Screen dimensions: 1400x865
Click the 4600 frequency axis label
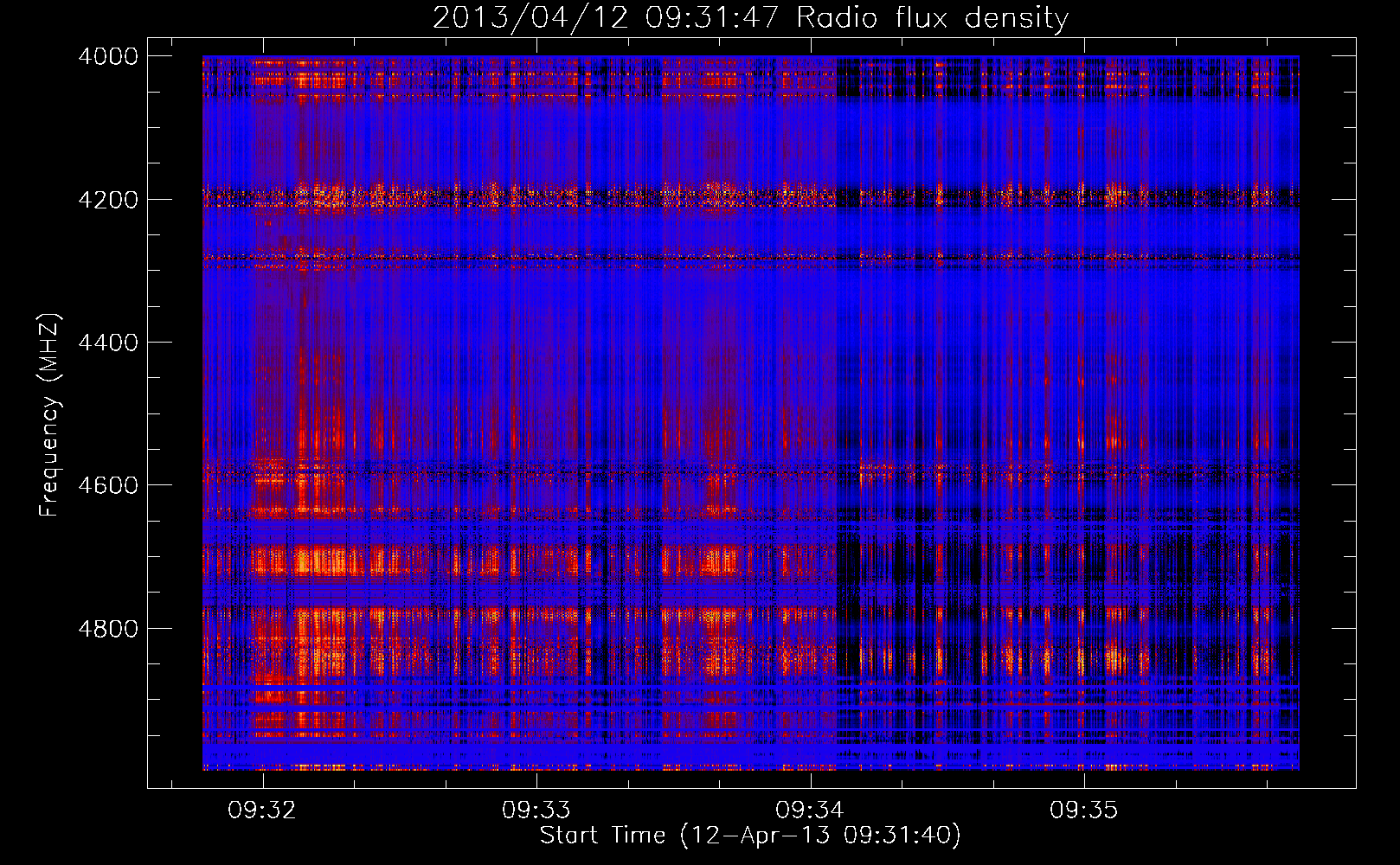pos(108,485)
